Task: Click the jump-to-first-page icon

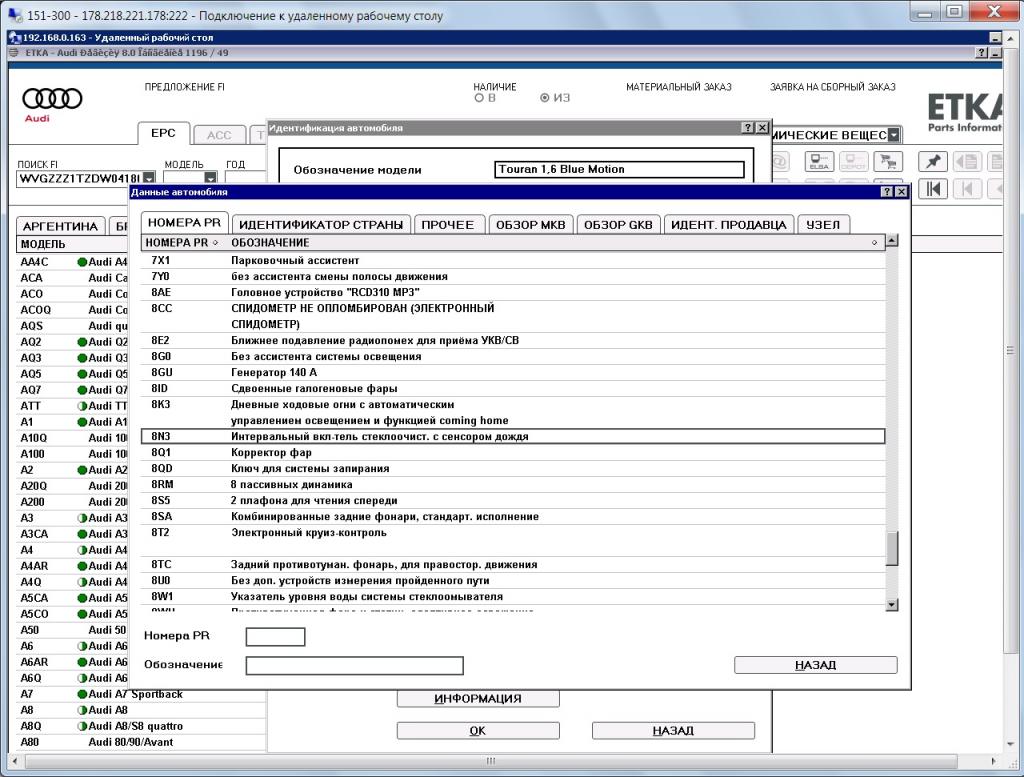Action: point(933,189)
